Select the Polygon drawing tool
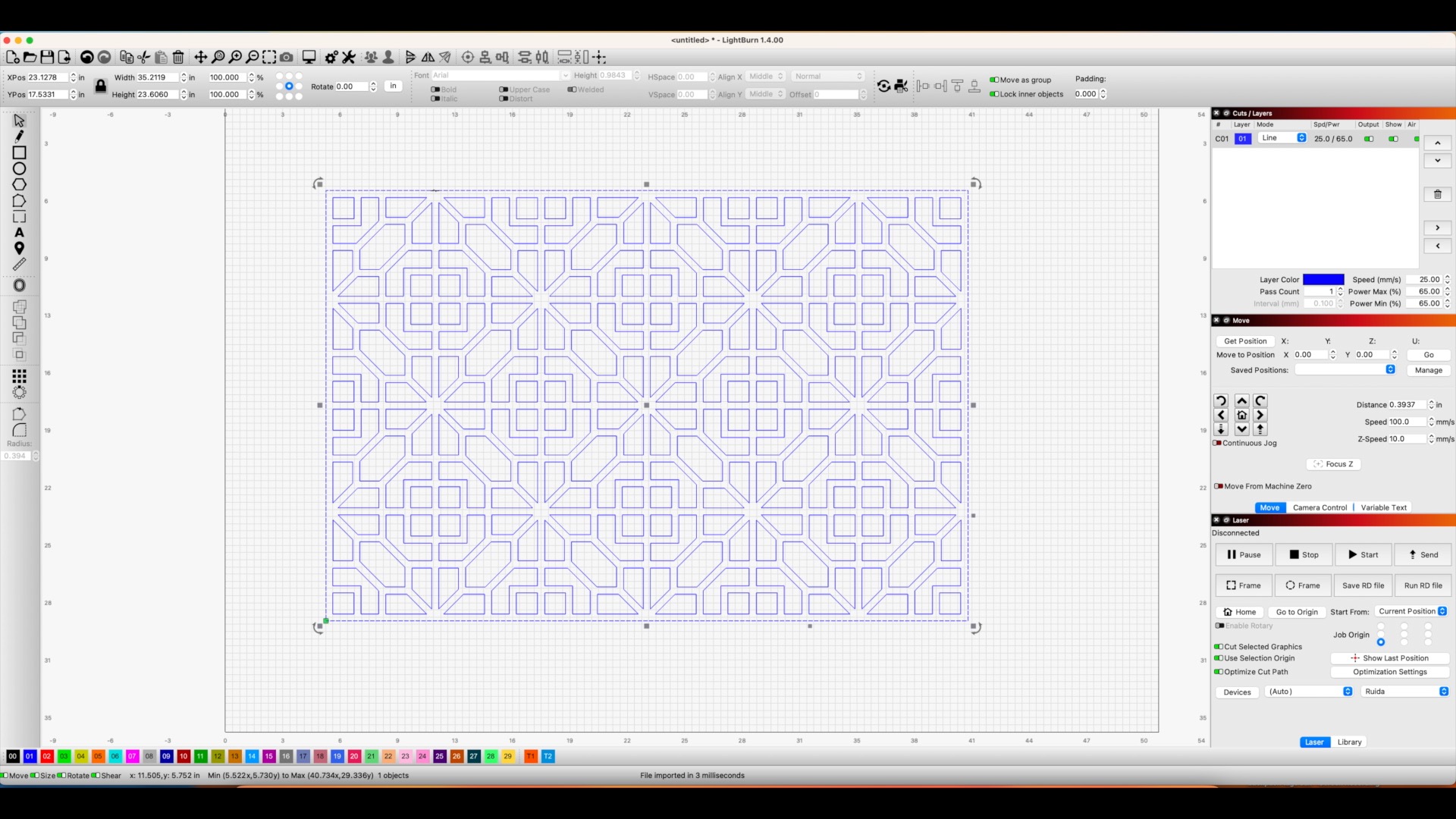Screen dimensions: 1456x819 [19, 184]
